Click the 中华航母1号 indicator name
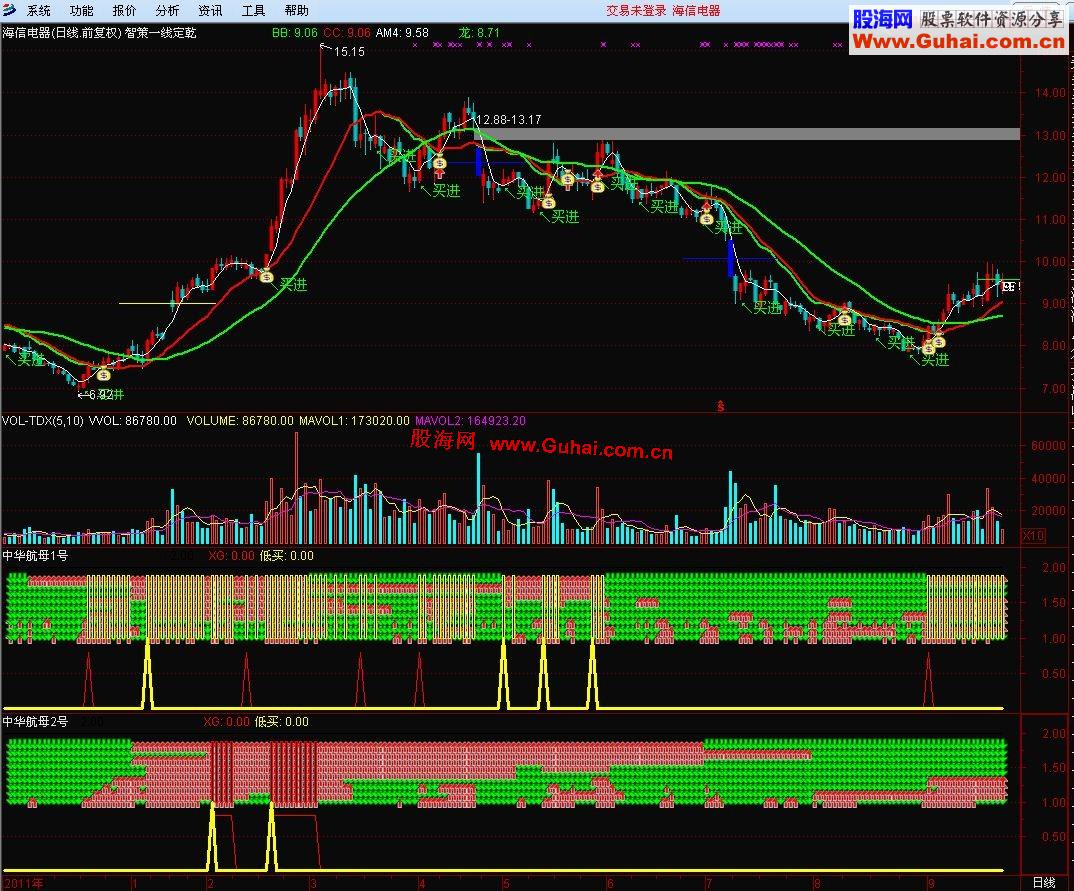The height and width of the screenshot is (891, 1074). point(35,555)
